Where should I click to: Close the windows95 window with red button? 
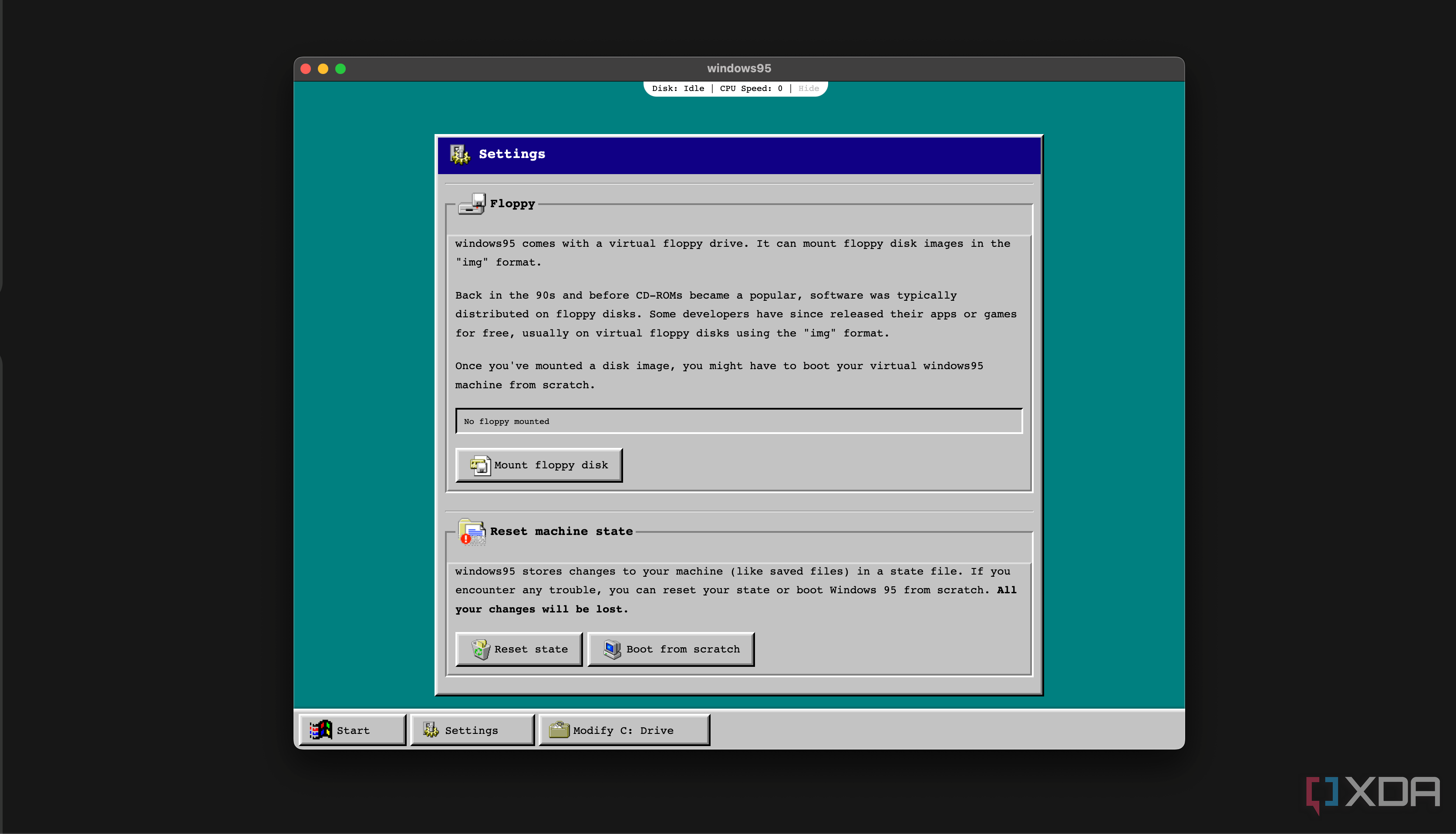(x=306, y=69)
